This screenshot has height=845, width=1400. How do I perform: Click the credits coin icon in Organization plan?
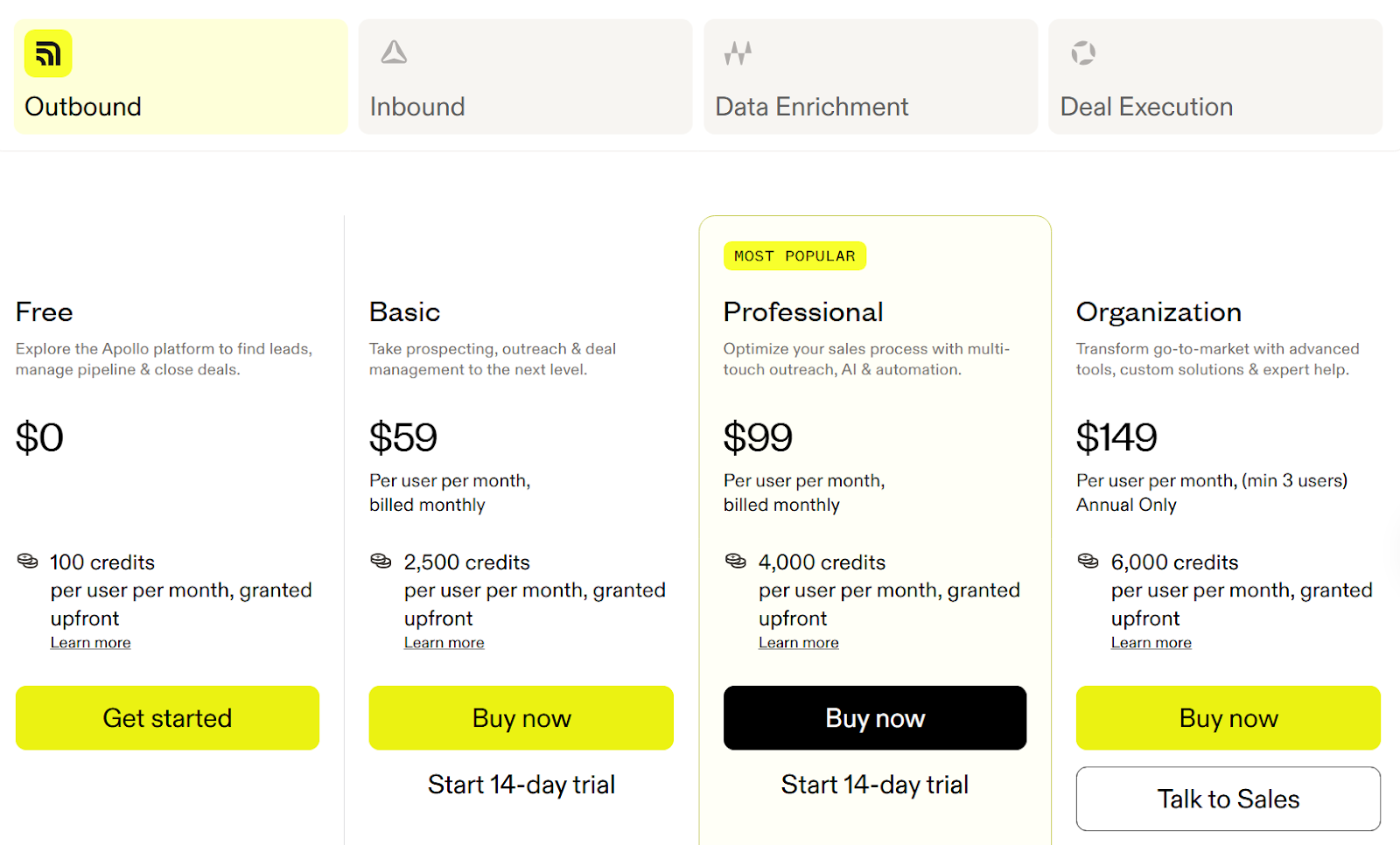click(1087, 562)
